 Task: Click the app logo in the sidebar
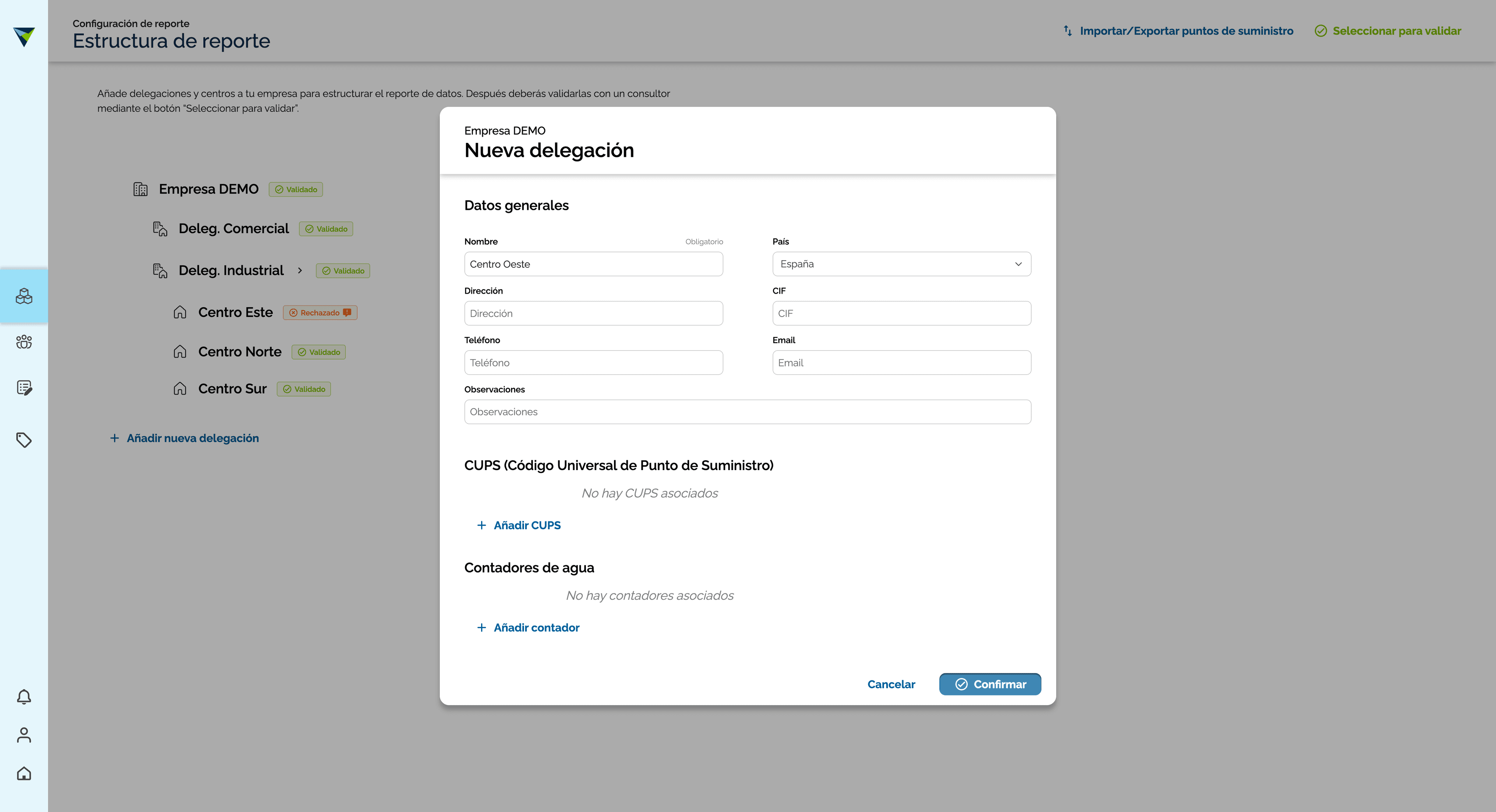tap(24, 37)
